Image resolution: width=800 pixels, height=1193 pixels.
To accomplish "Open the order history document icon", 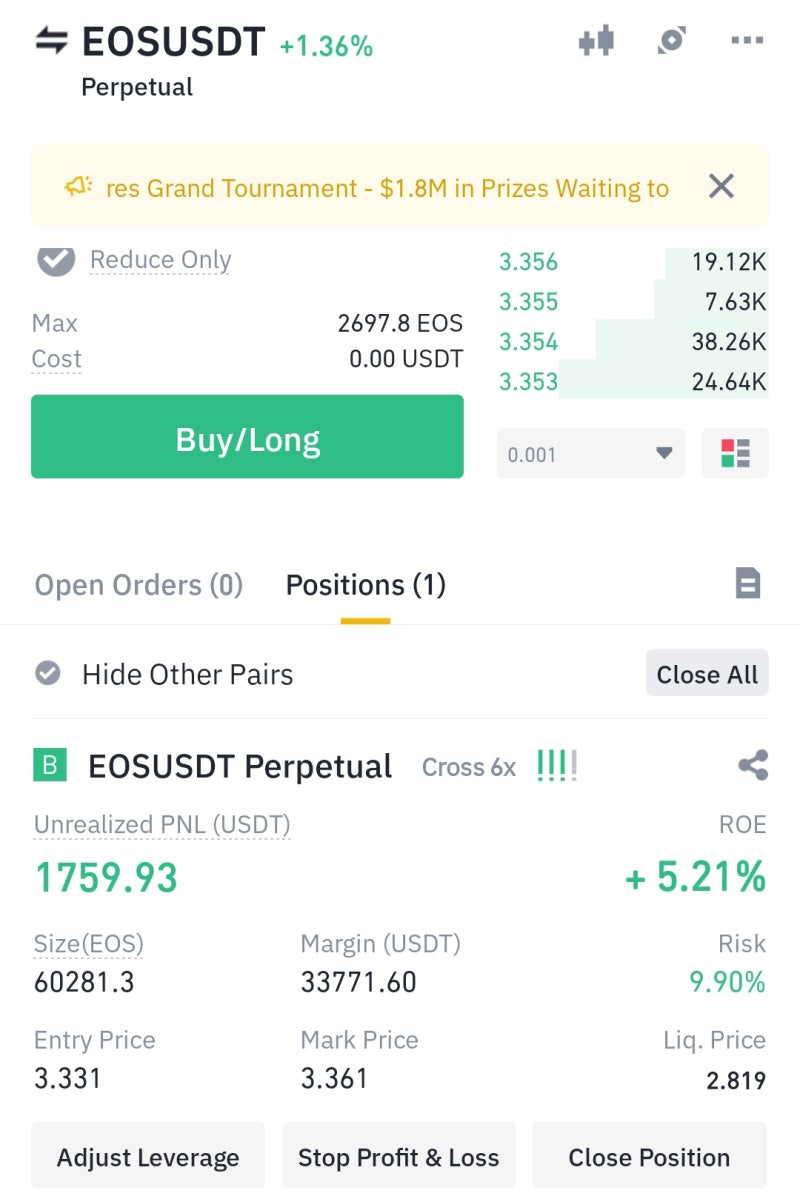I will click(x=747, y=583).
